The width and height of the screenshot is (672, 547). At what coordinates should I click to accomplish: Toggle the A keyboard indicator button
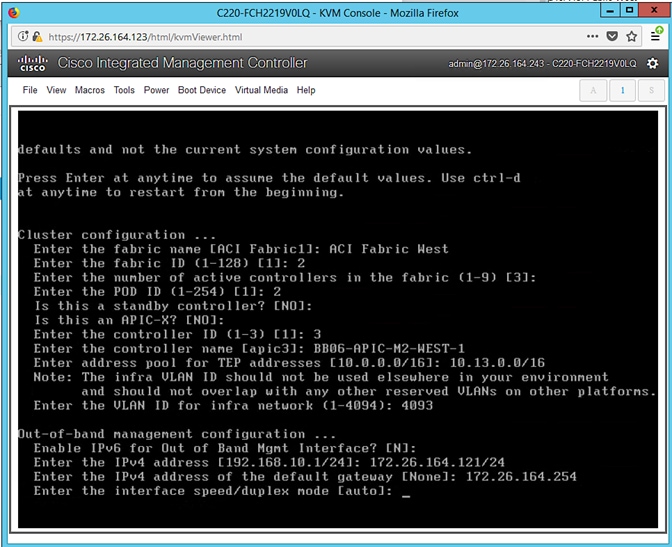593,90
